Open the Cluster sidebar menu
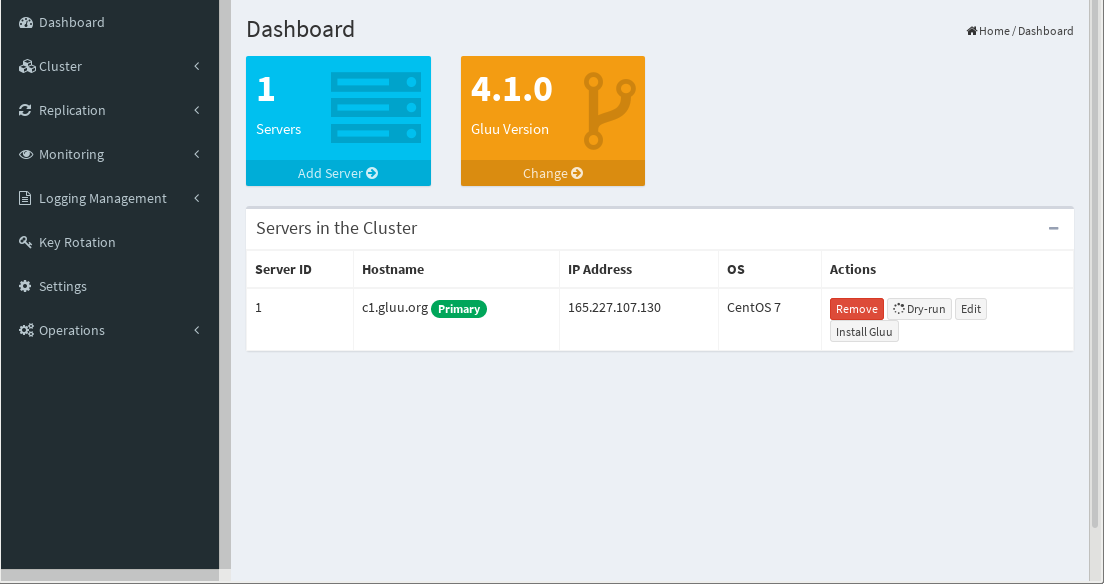The height and width of the screenshot is (584, 1104). [x=110, y=66]
